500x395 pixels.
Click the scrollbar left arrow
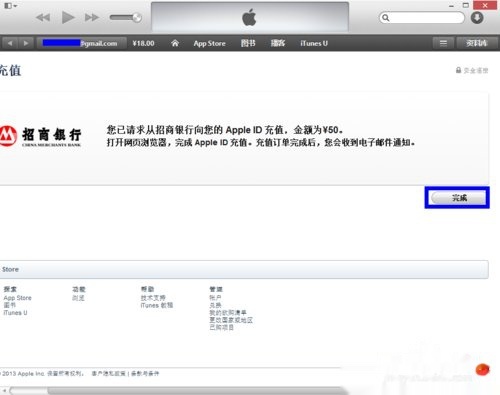4,391
